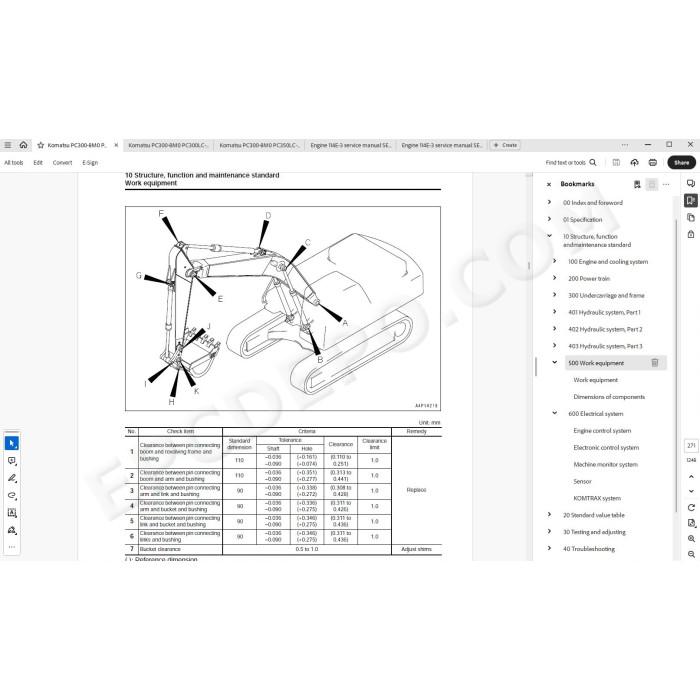Open the All tools menu
This screenshot has width=700, height=700.
pos(13,162)
